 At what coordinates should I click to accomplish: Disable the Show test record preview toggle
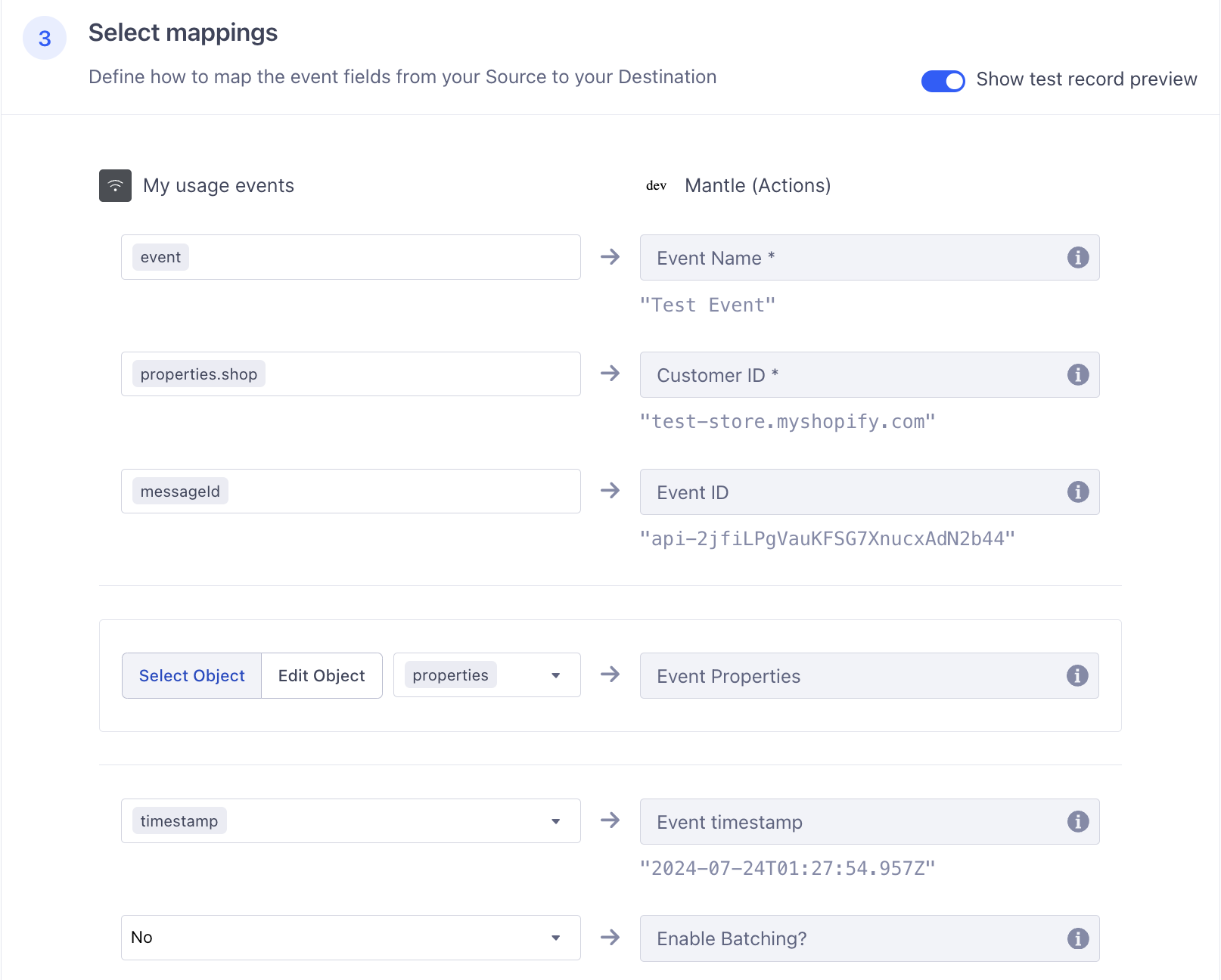943,80
